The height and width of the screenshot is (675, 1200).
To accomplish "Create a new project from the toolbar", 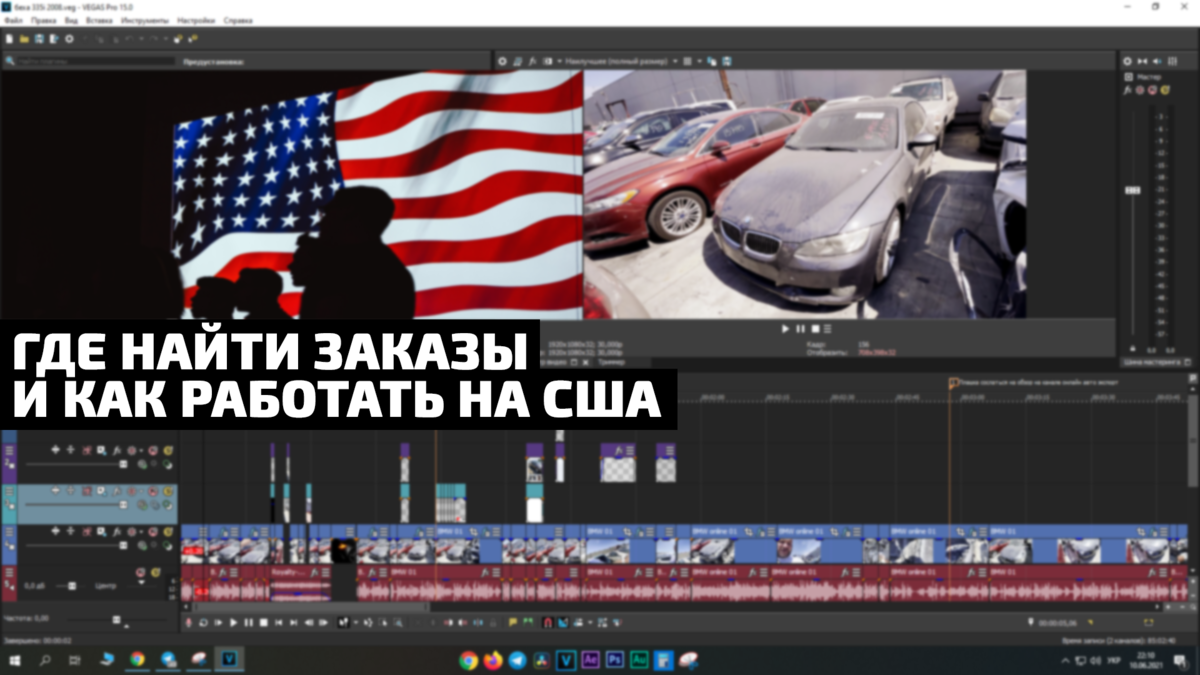I will [x=10, y=39].
